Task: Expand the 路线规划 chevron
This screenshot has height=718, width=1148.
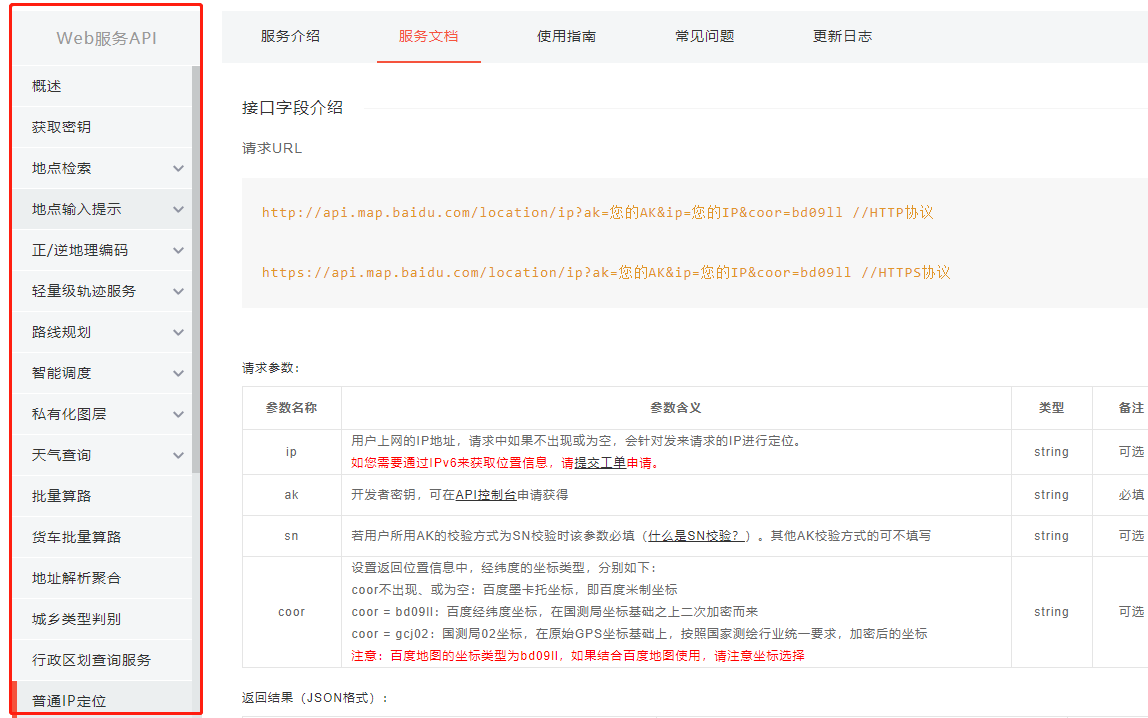Action: pyautogui.click(x=178, y=332)
